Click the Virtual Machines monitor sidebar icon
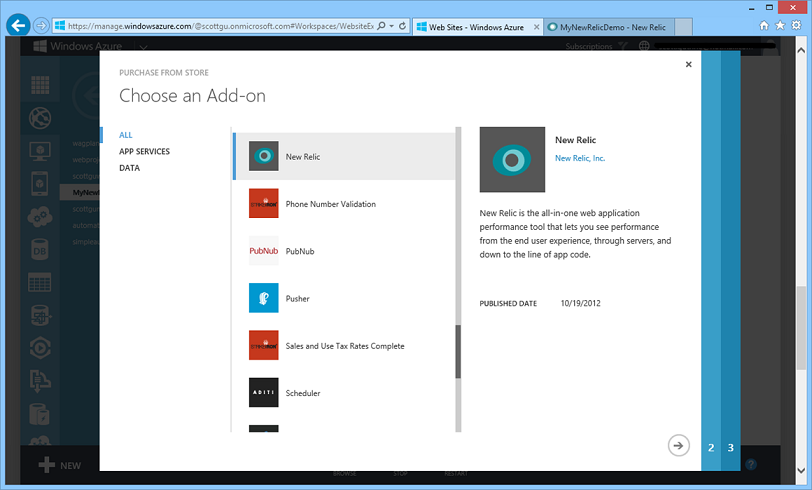This screenshot has width=812, height=490. 40,151
